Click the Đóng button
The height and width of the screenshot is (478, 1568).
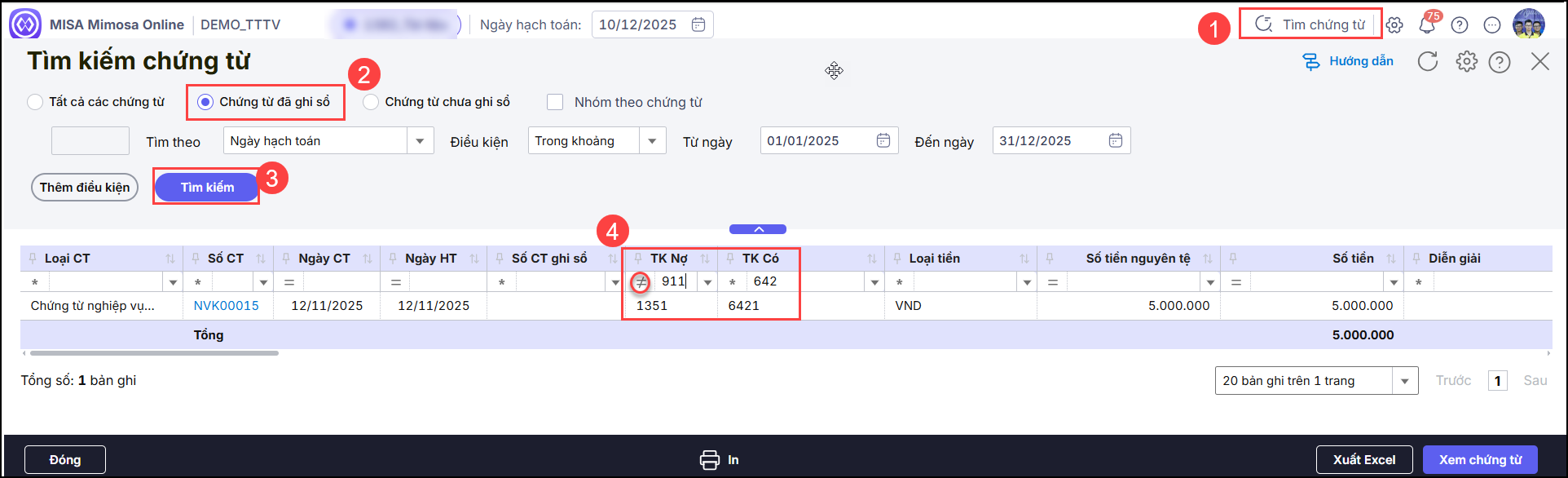click(x=65, y=460)
